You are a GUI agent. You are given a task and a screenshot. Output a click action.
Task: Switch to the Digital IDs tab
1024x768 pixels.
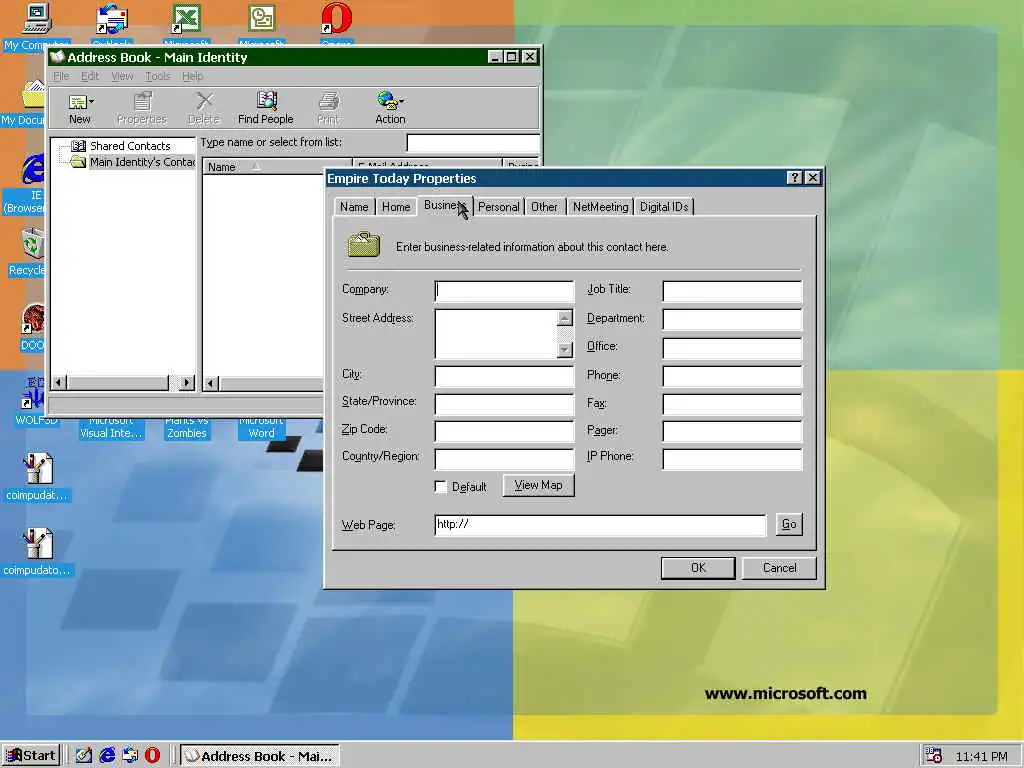point(664,207)
